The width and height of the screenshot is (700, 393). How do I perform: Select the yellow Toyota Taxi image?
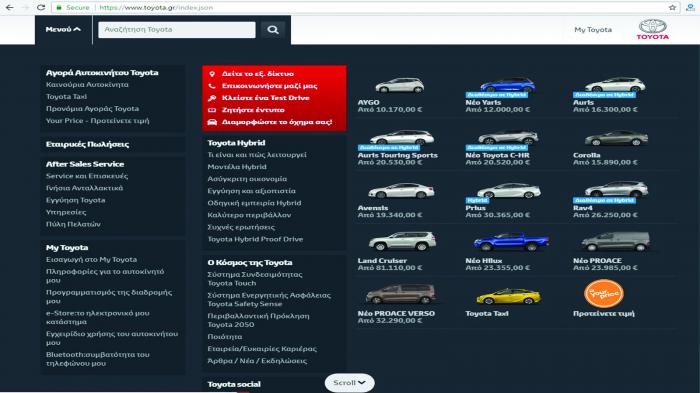tap(508, 297)
